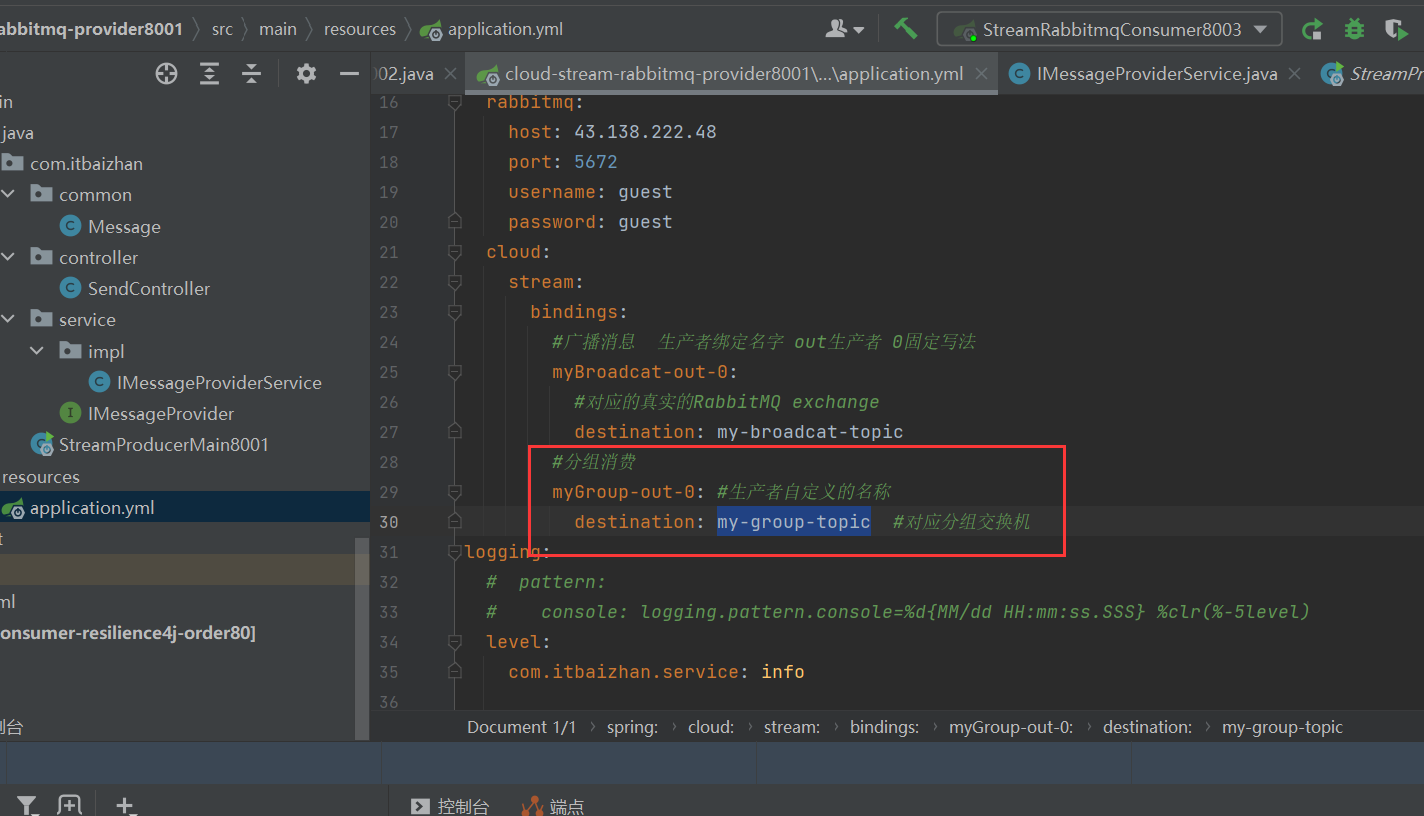Click application.yml in the navigation bar
The height and width of the screenshot is (816, 1424).
click(492, 29)
